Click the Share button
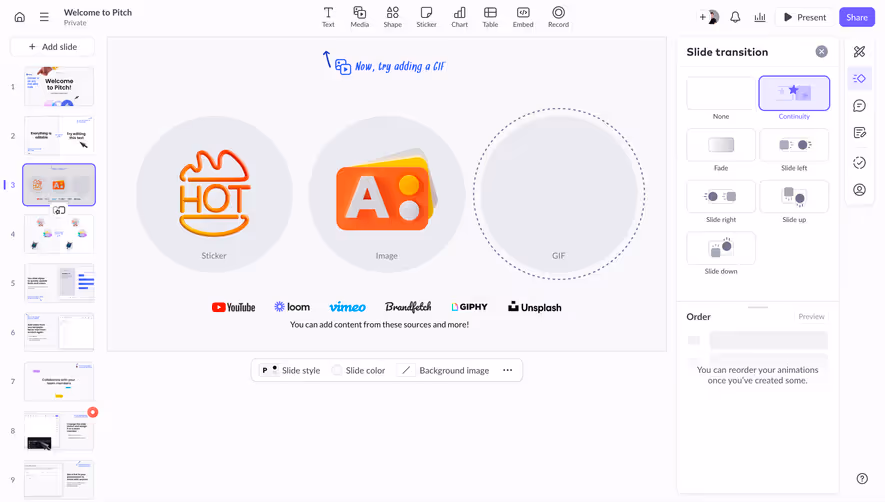885x502 pixels. pyautogui.click(x=856, y=18)
